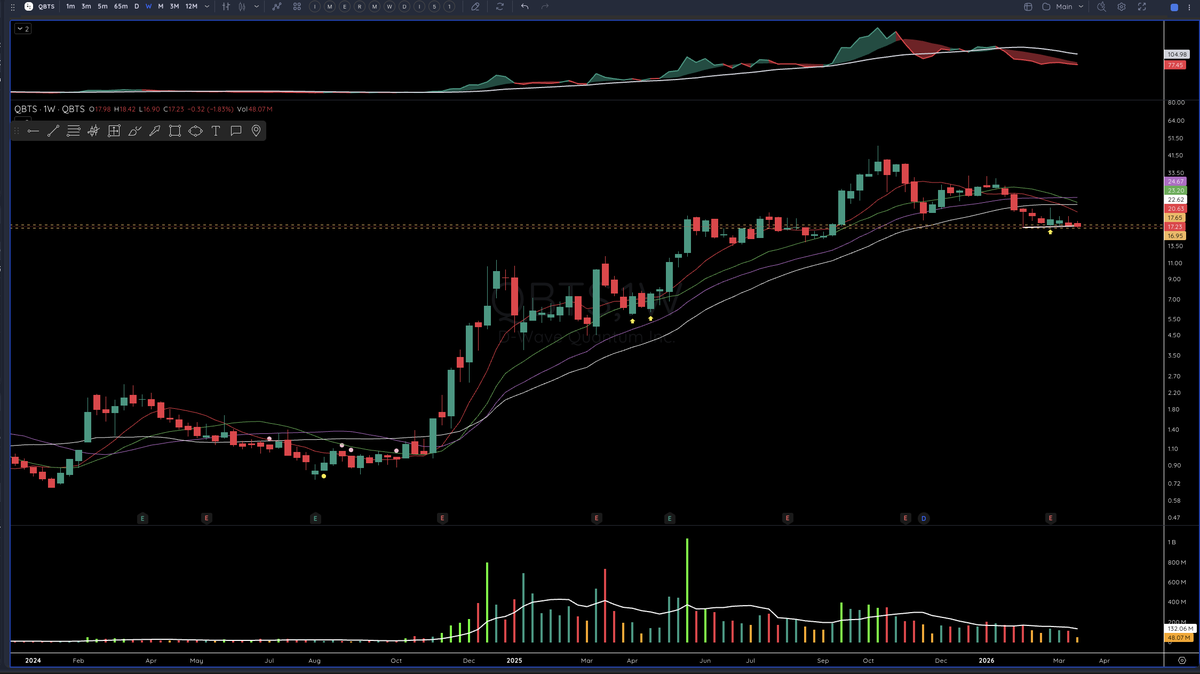Grab the drawing toolbar dotted drag handle

click(x=18, y=131)
